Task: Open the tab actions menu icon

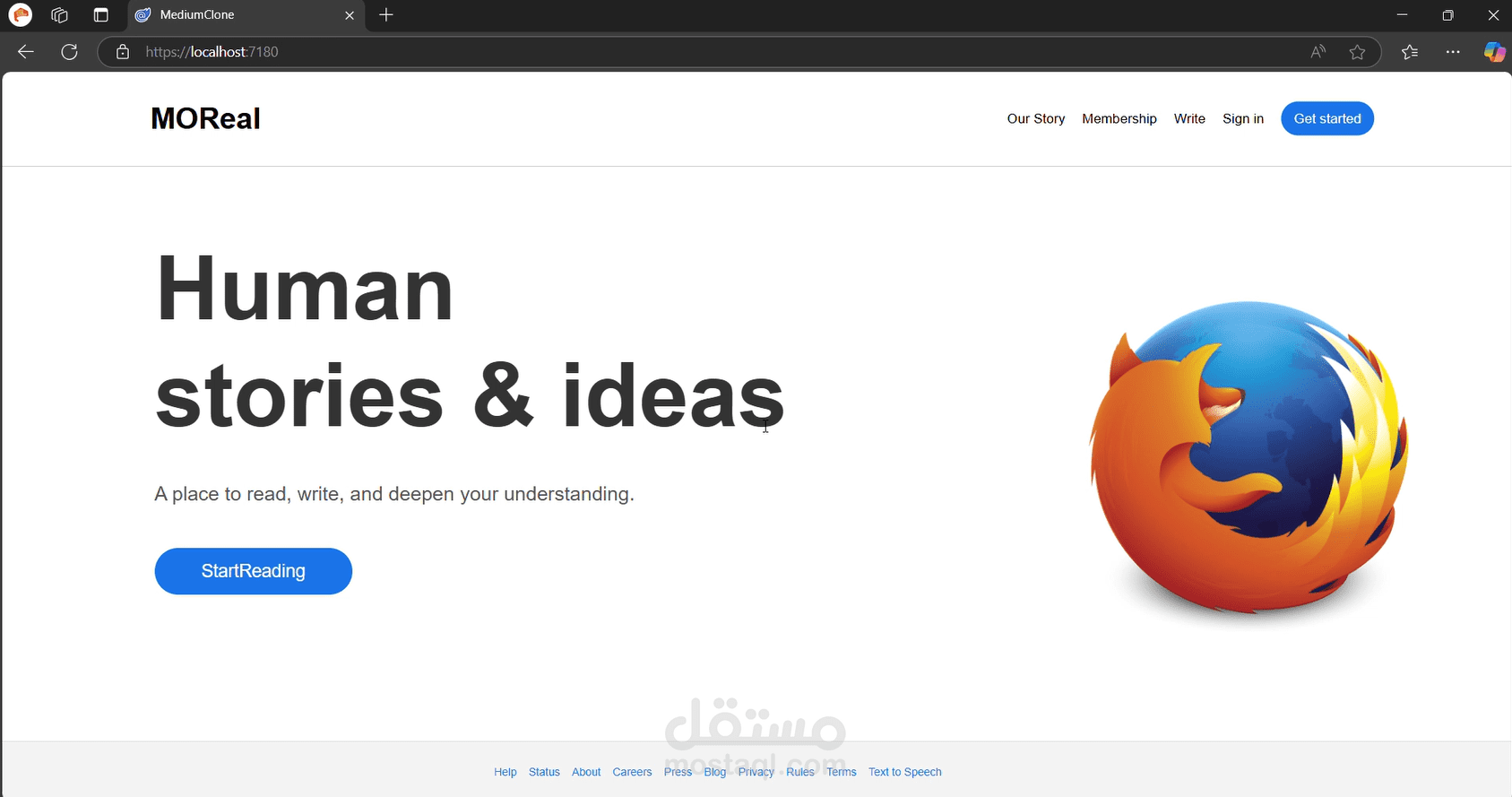Action: [x=100, y=15]
